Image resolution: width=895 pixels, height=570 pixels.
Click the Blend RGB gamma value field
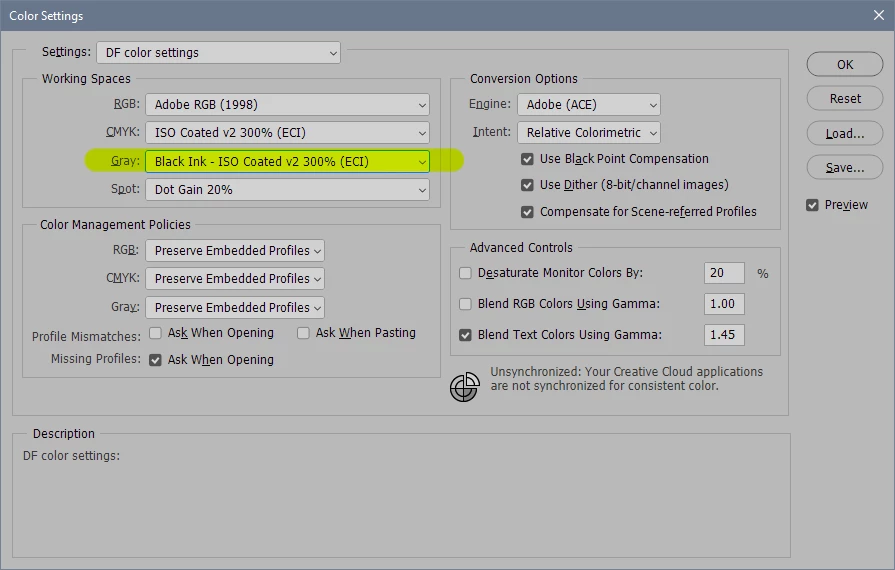pyautogui.click(x=724, y=304)
